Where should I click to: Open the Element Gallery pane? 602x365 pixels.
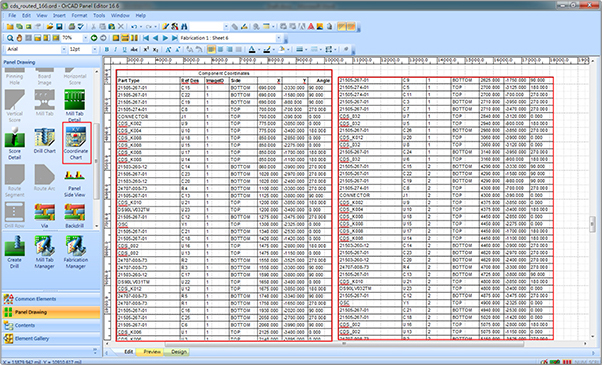click(x=51, y=339)
